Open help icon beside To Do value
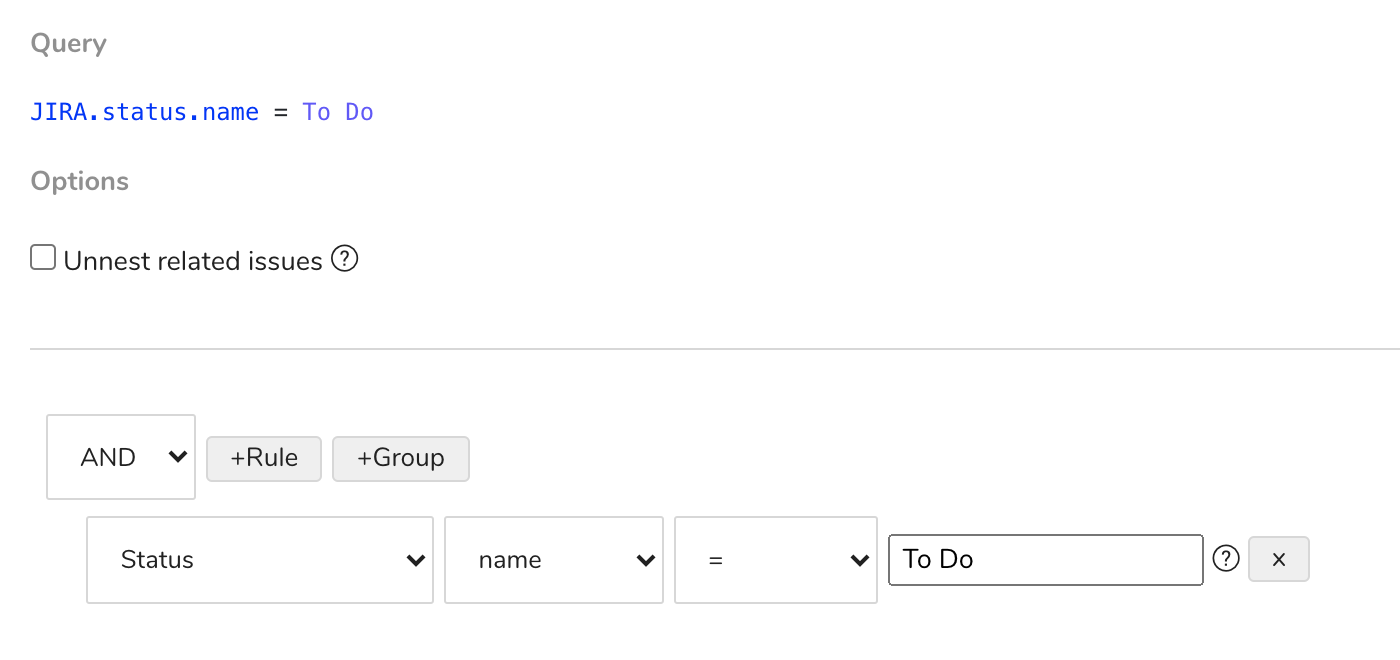1400x660 pixels. coord(1225,558)
